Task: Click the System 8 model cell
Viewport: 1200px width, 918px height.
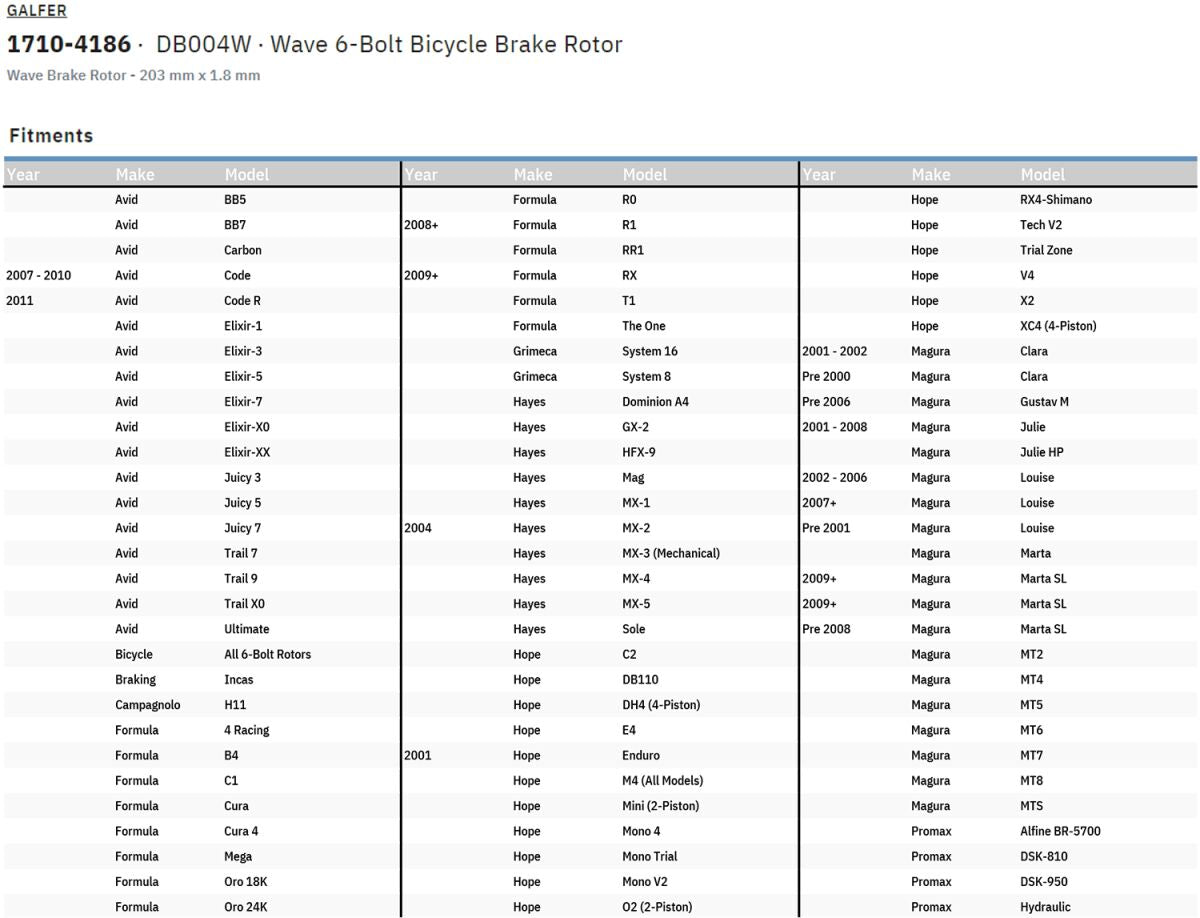Action: click(x=646, y=377)
